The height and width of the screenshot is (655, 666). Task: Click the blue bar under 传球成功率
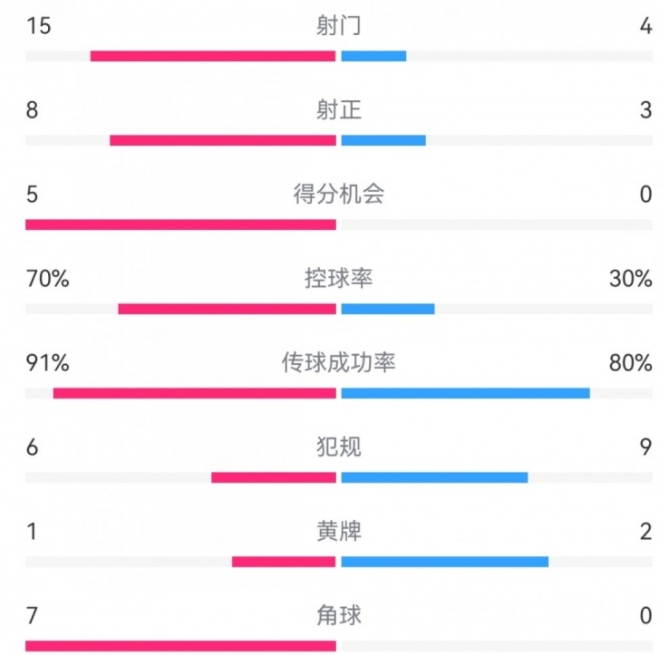(x=465, y=393)
